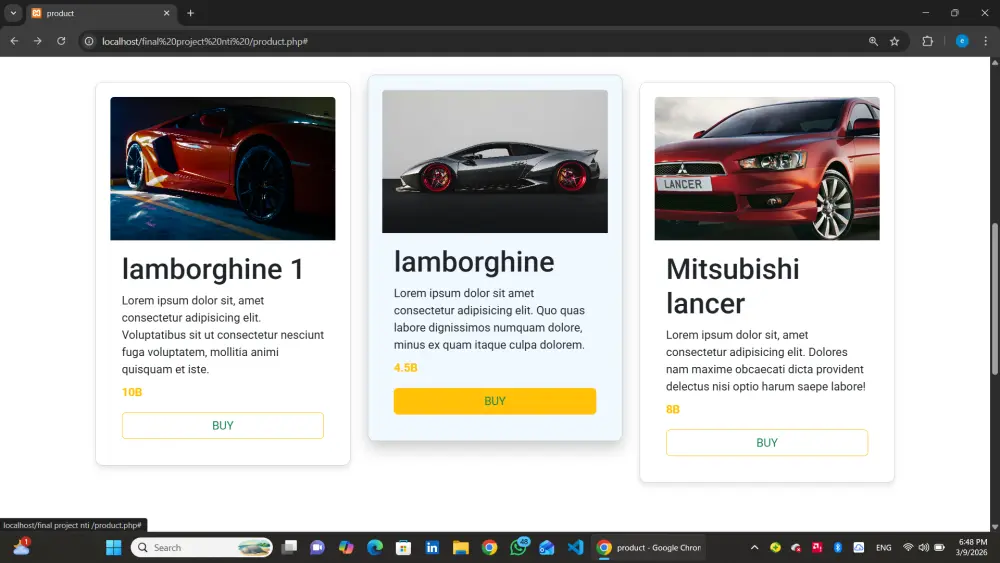Screen dimensions: 1000x563
Task: Open Microsoft Store from taskbar
Action: click(403, 547)
